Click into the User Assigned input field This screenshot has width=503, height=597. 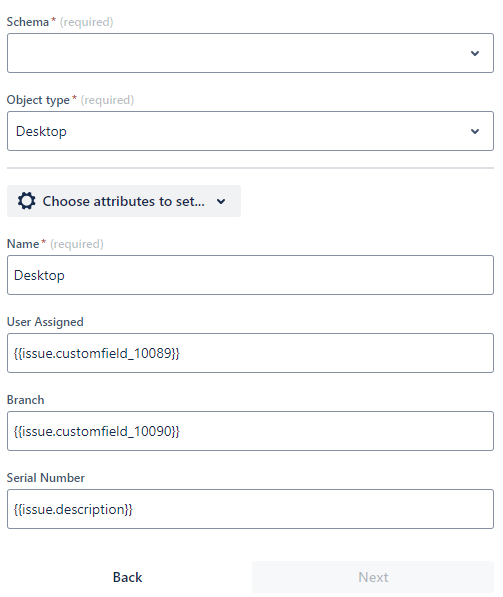250,353
